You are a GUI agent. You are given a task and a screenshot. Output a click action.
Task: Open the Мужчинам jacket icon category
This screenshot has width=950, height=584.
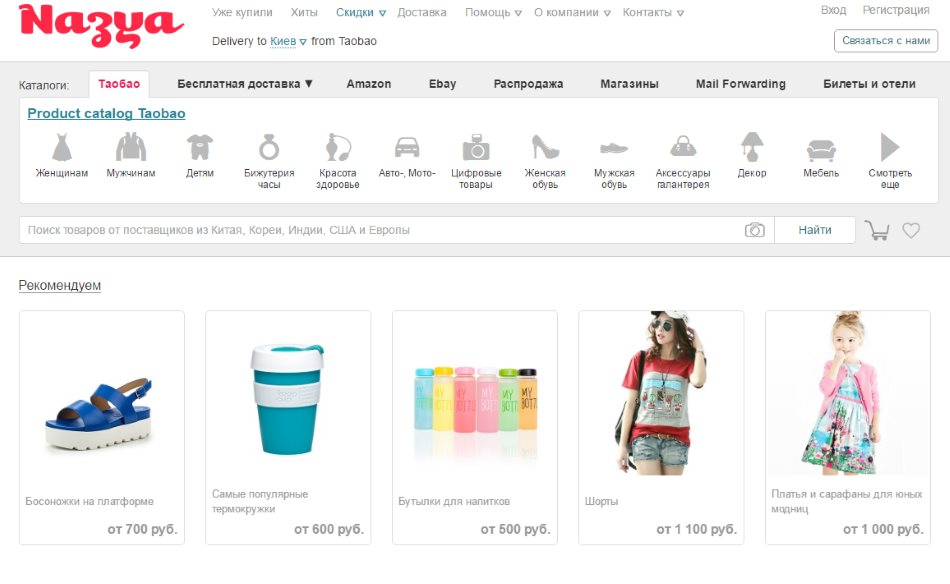tap(131, 147)
